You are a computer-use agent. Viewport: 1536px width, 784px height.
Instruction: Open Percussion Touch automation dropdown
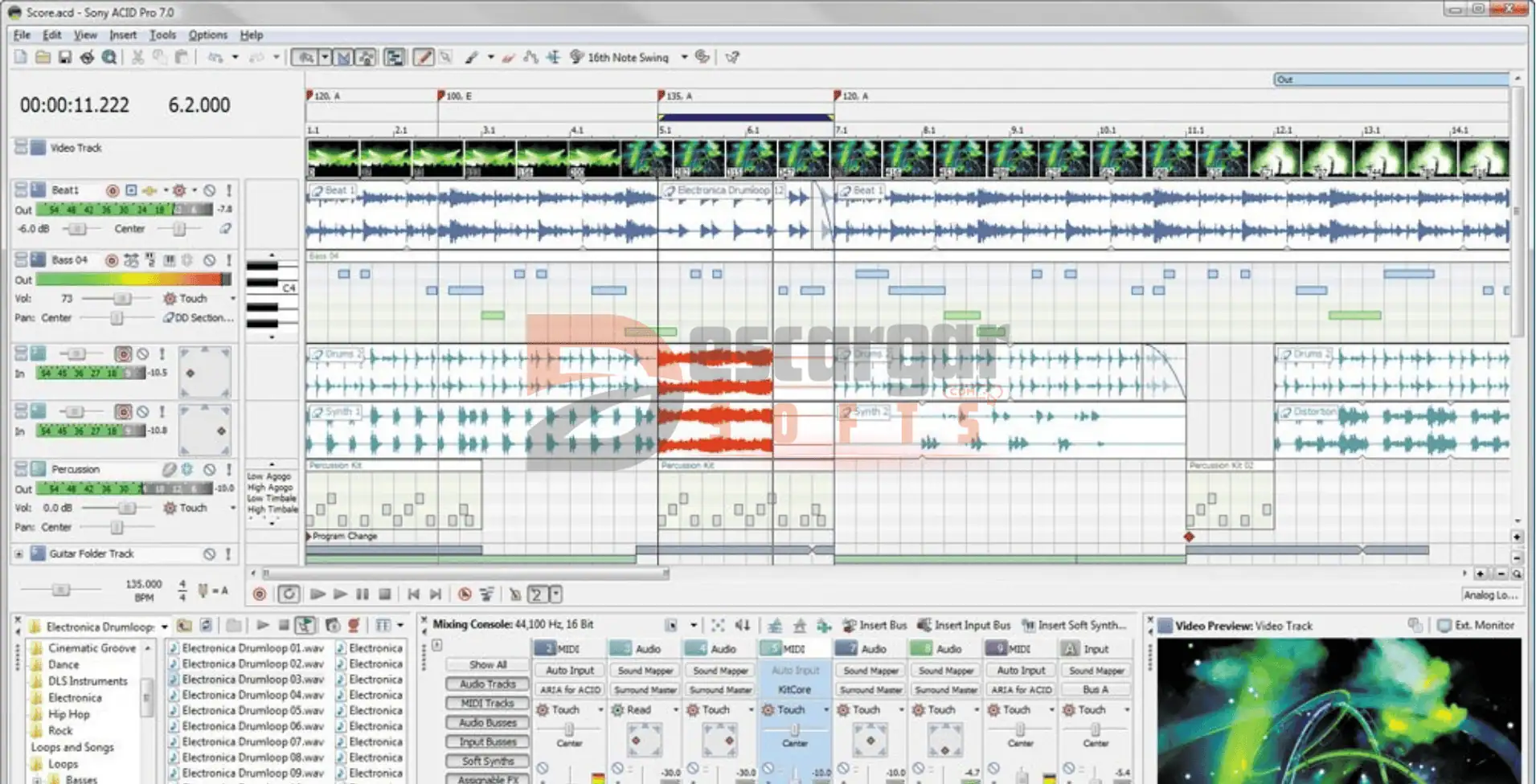(233, 508)
